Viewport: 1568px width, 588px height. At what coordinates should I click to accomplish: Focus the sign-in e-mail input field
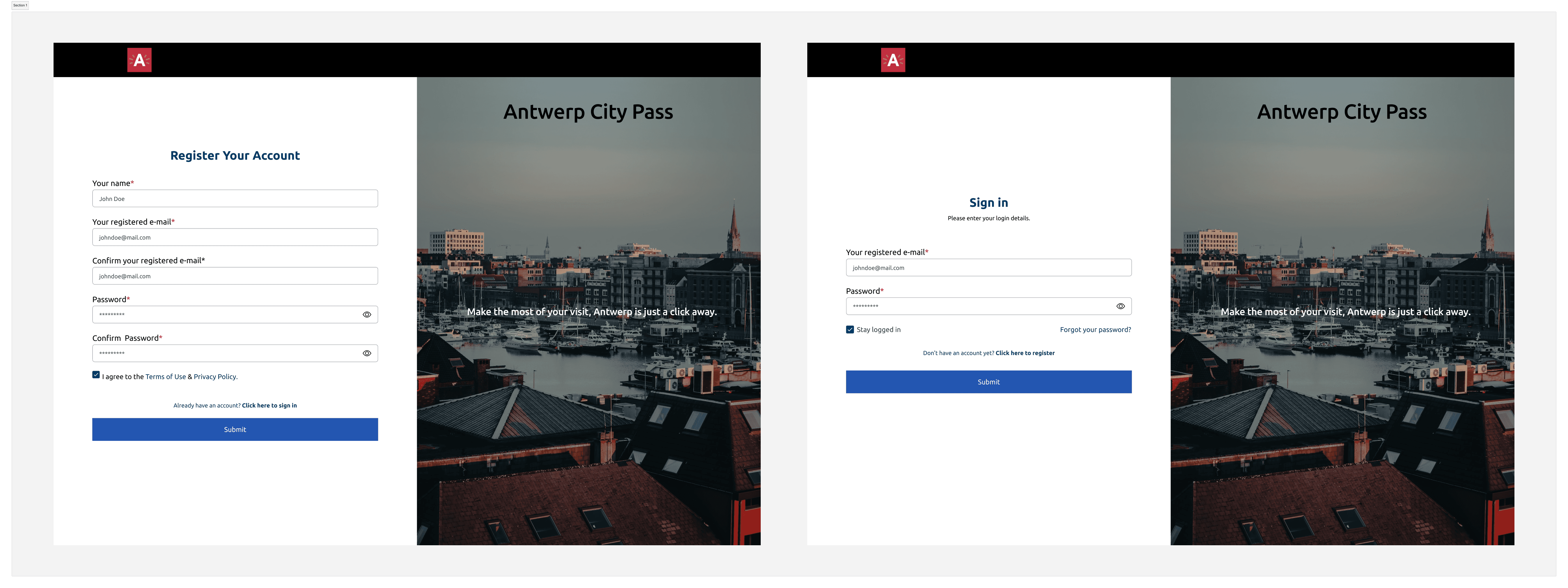[989, 268]
